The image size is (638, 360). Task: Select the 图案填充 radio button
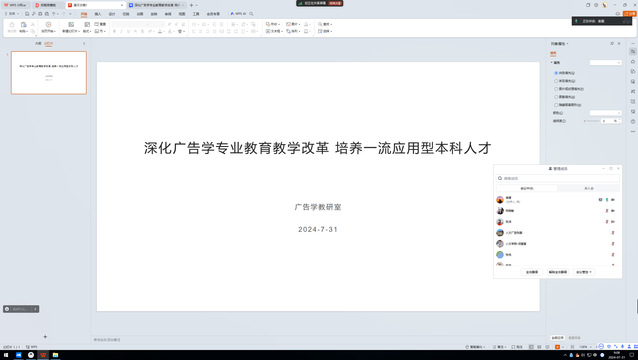tap(556, 97)
